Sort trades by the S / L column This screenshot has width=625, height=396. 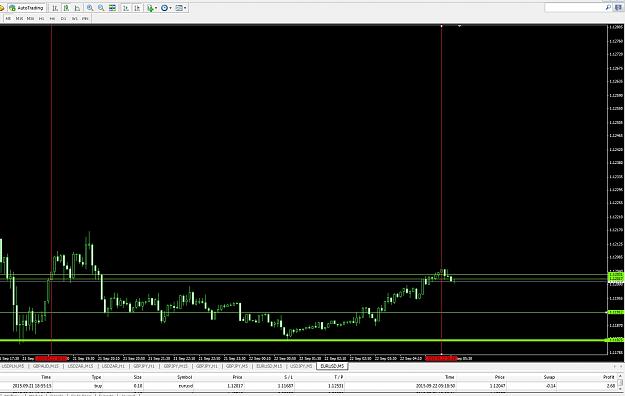pyautogui.click(x=289, y=377)
